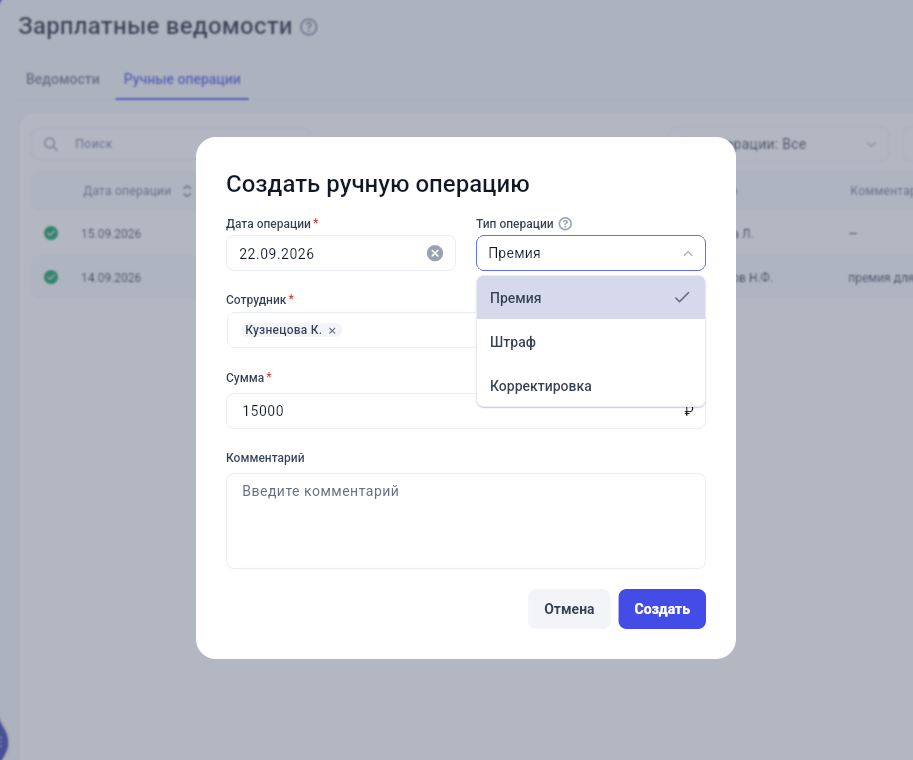The width and height of the screenshot is (913, 760).
Task: Choose Штраф operation type
Action: click(590, 342)
